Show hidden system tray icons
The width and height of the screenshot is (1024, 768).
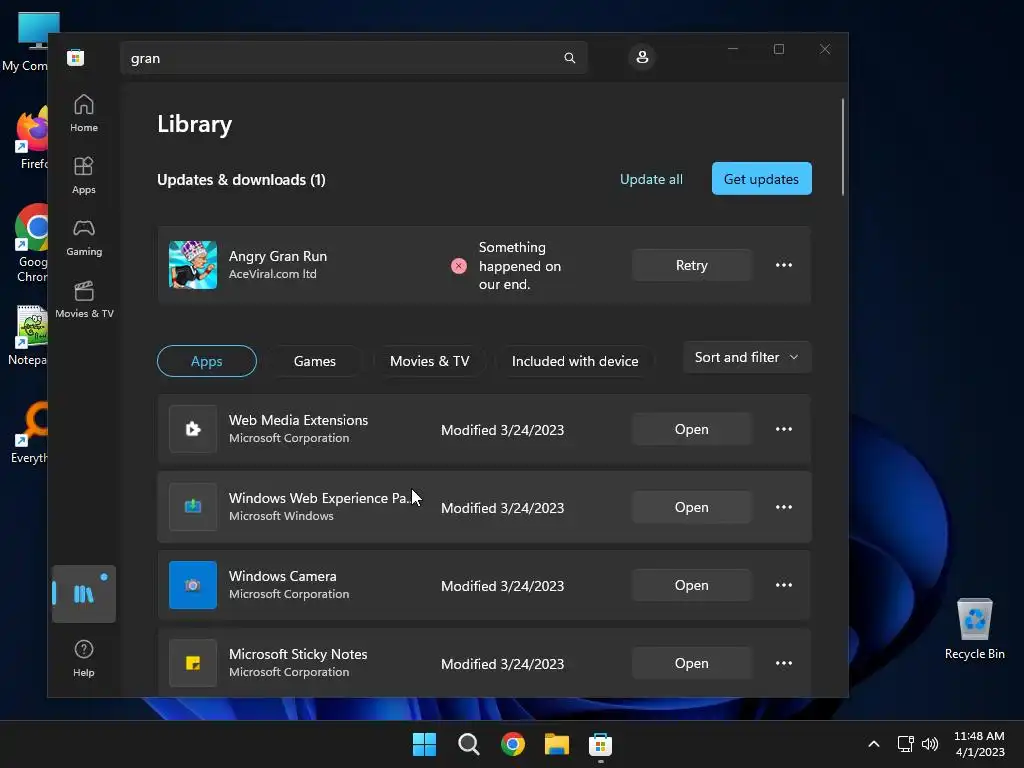click(874, 744)
